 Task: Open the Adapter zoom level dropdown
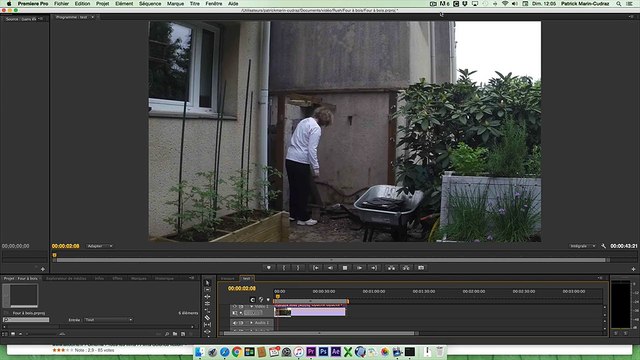click(99, 246)
